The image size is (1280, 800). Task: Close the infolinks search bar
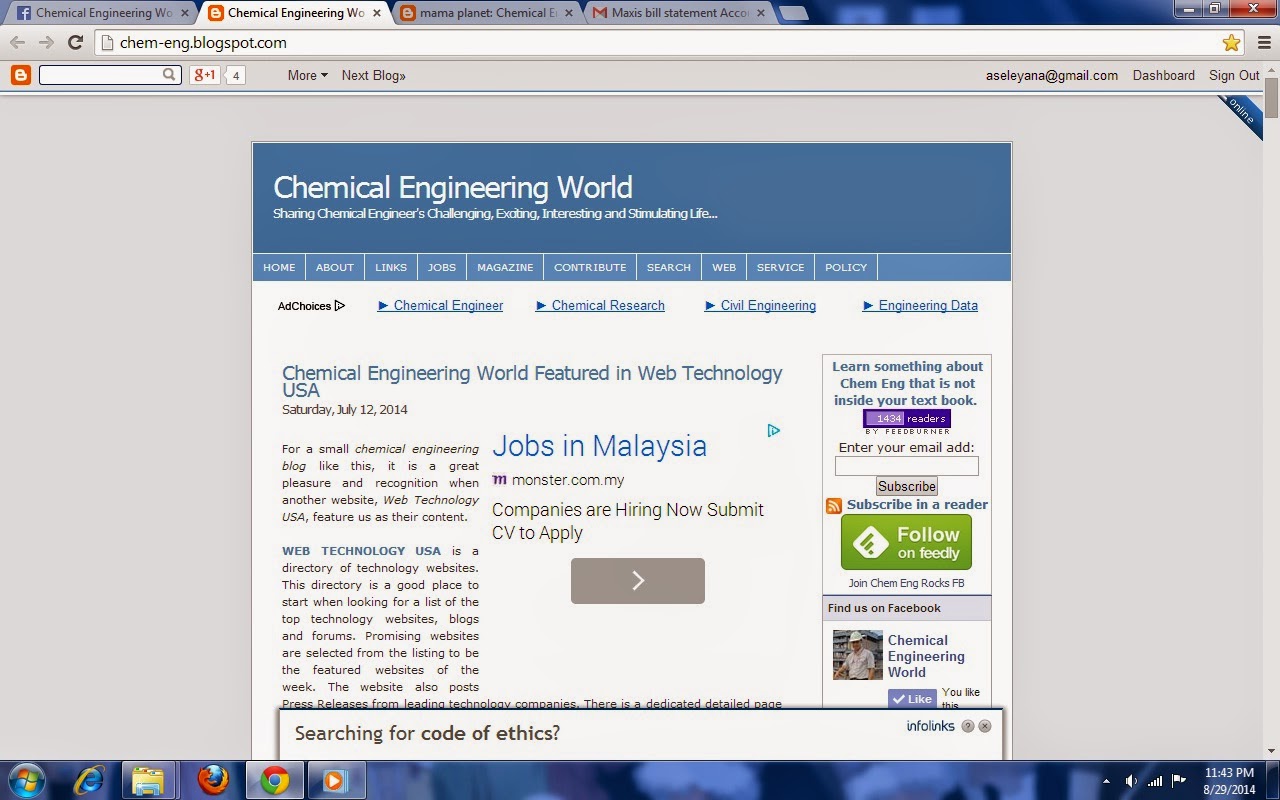(x=985, y=727)
